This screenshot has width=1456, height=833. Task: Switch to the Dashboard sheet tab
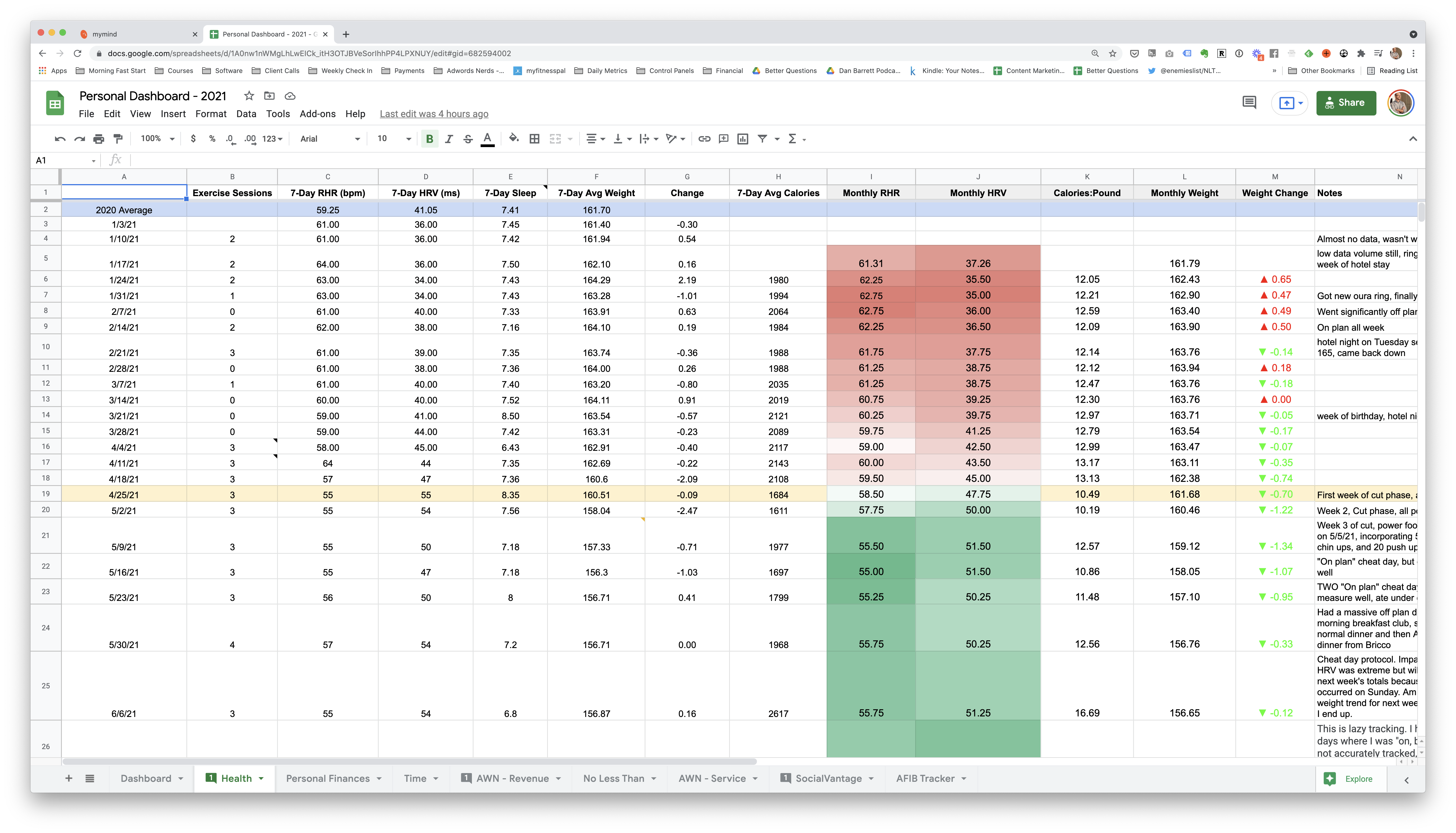click(146, 779)
